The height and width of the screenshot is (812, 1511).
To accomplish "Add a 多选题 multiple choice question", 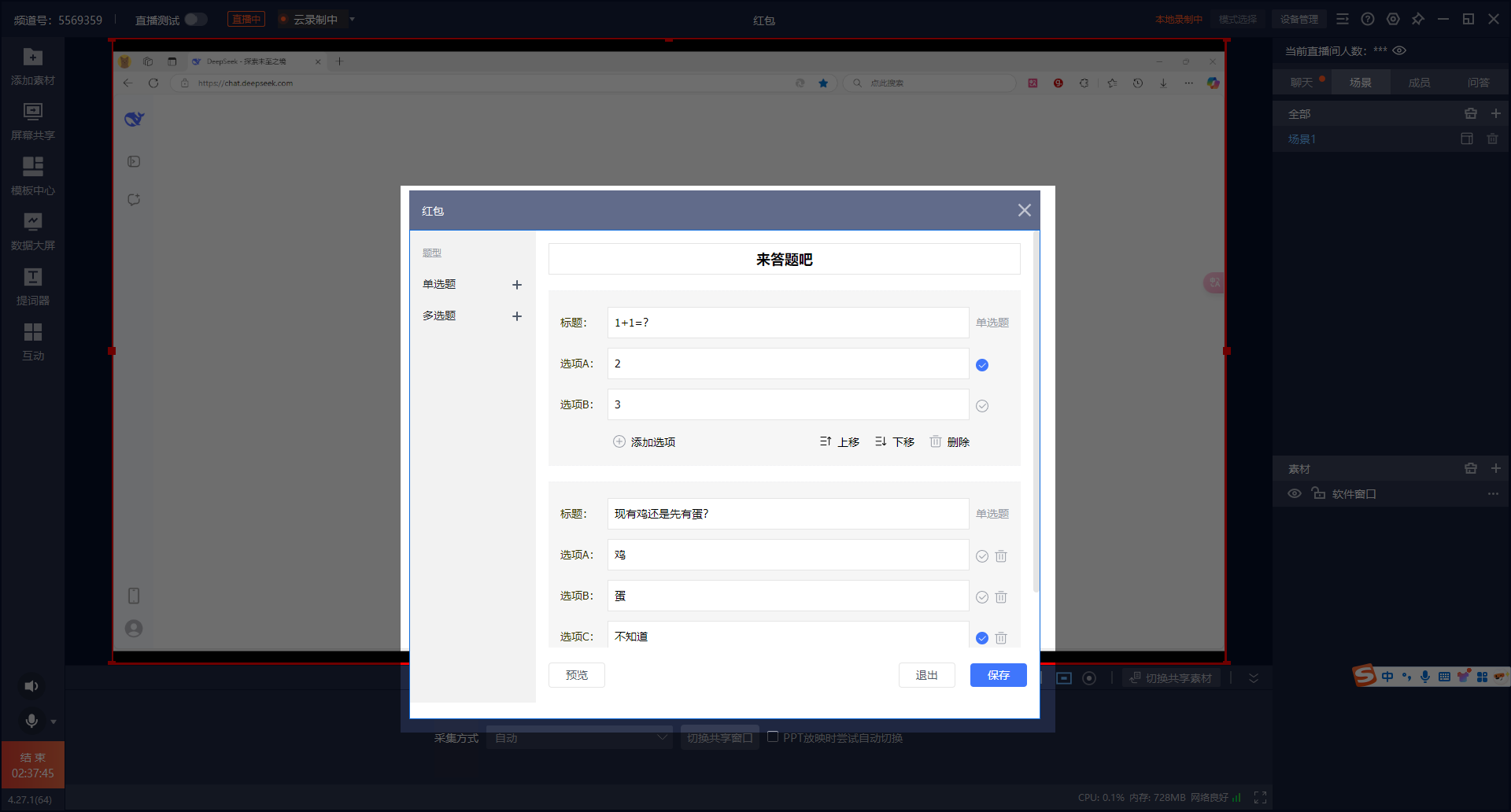I will [517, 316].
